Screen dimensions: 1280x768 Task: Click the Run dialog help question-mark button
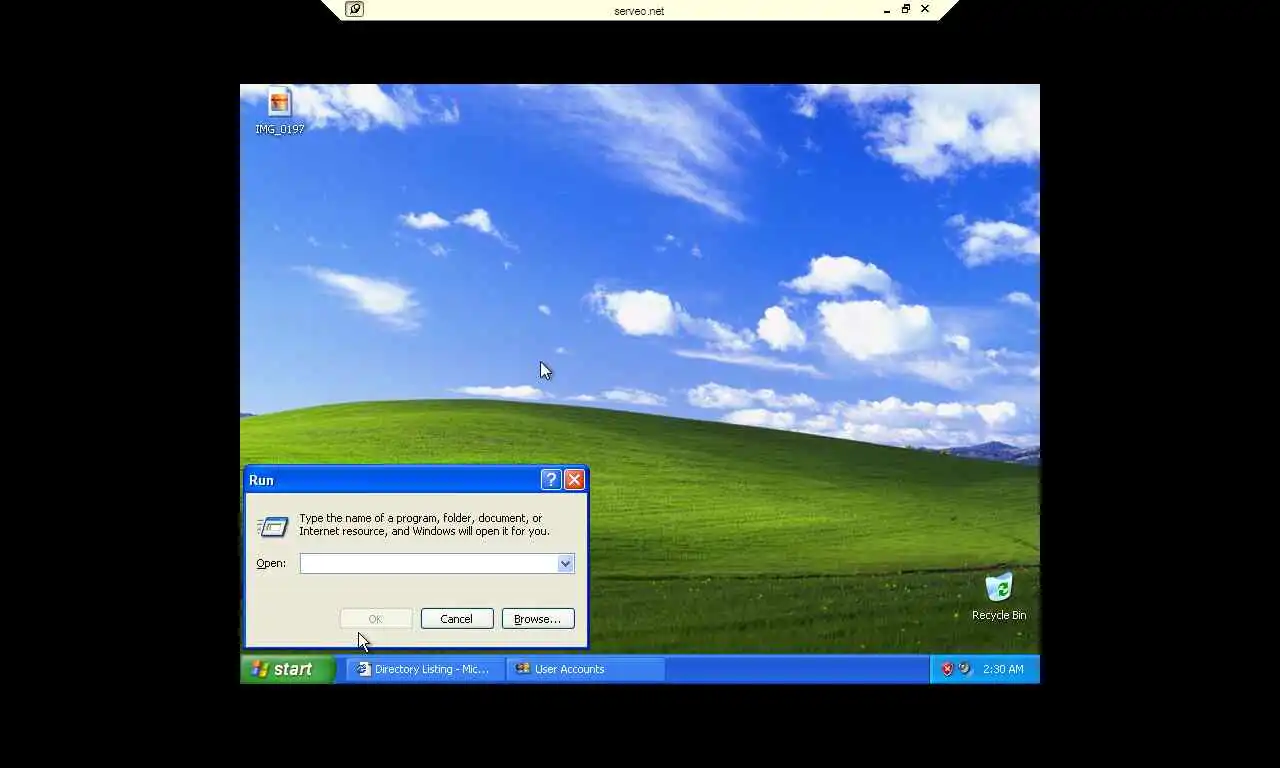coord(551,480)
